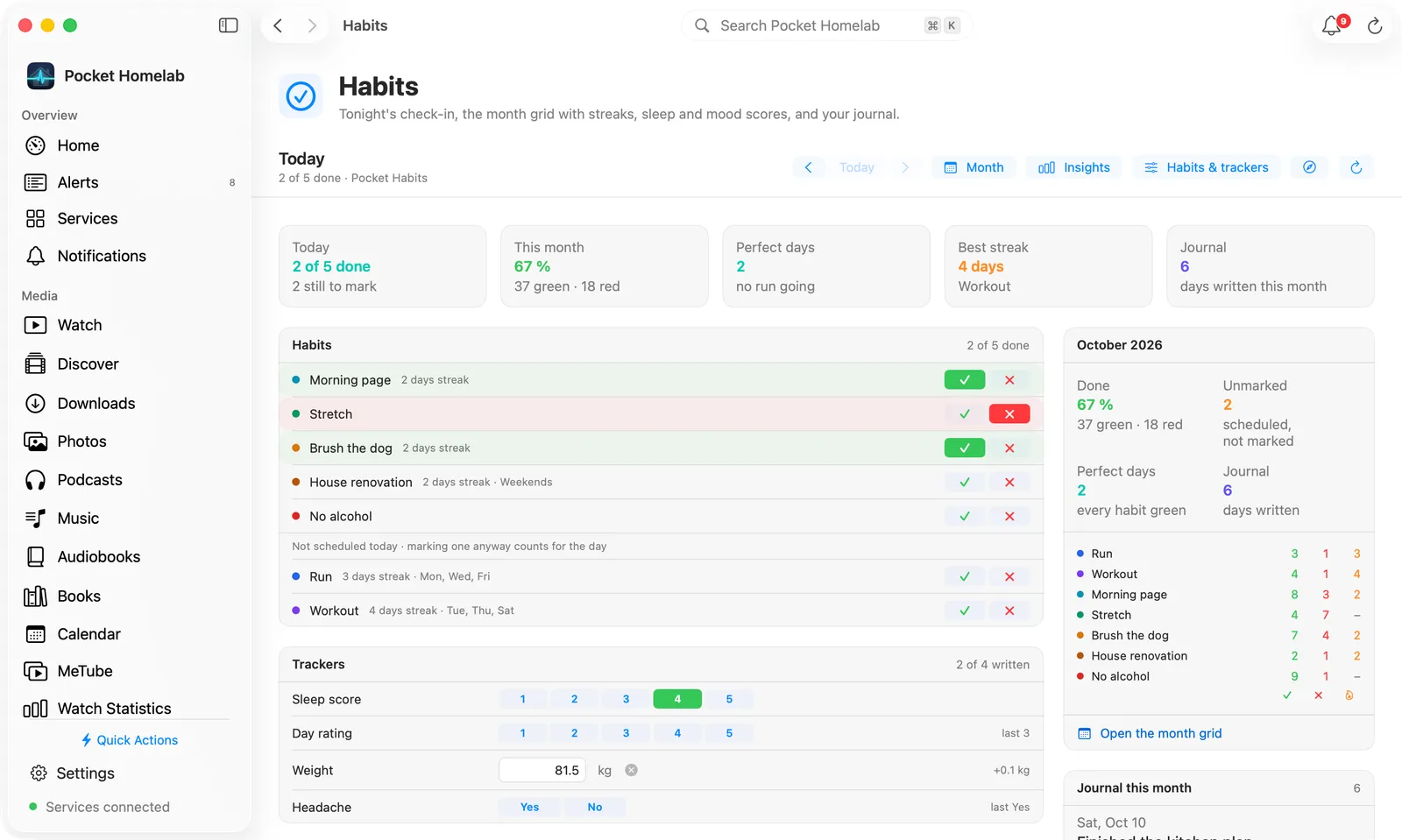Mark Stretch as done with checkmark
Viewport: 1402px width, 840px height.
(965, 414)
